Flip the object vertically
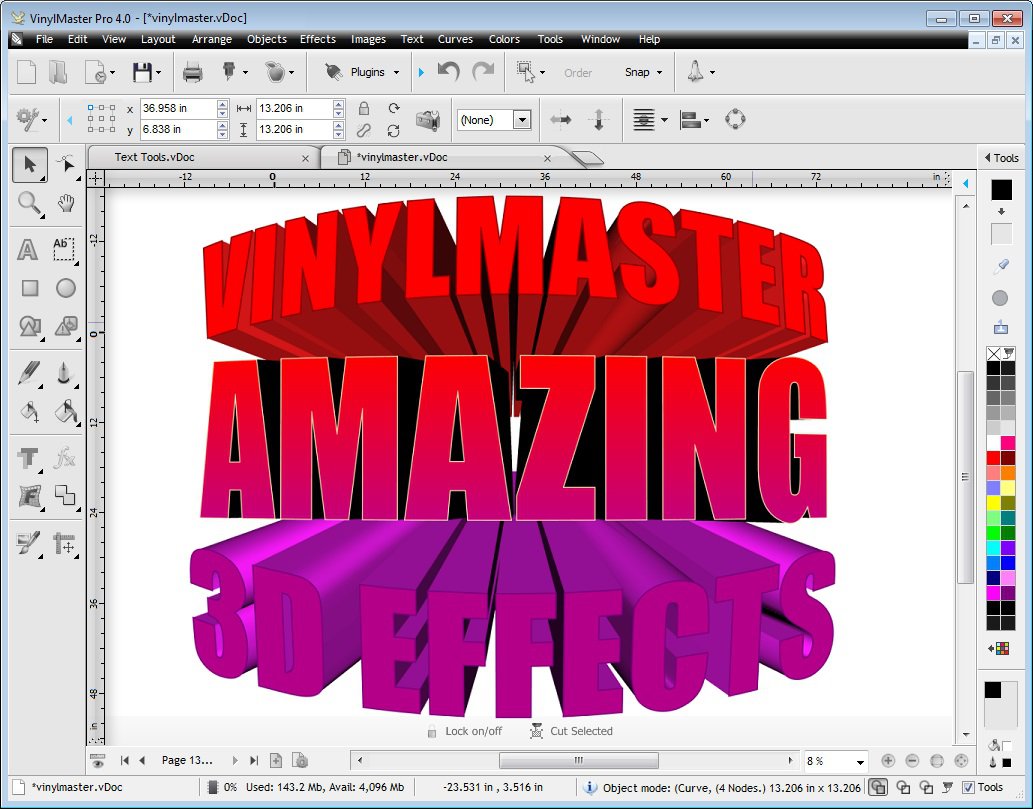1033x809 pixels. (x=599, y=120)
